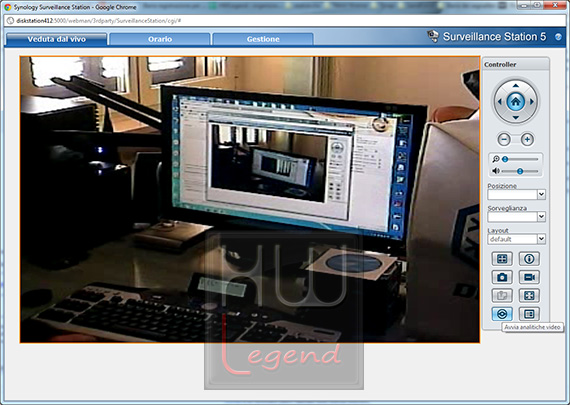
Task: Select the live camera video feed
Action: coord(250,199)
